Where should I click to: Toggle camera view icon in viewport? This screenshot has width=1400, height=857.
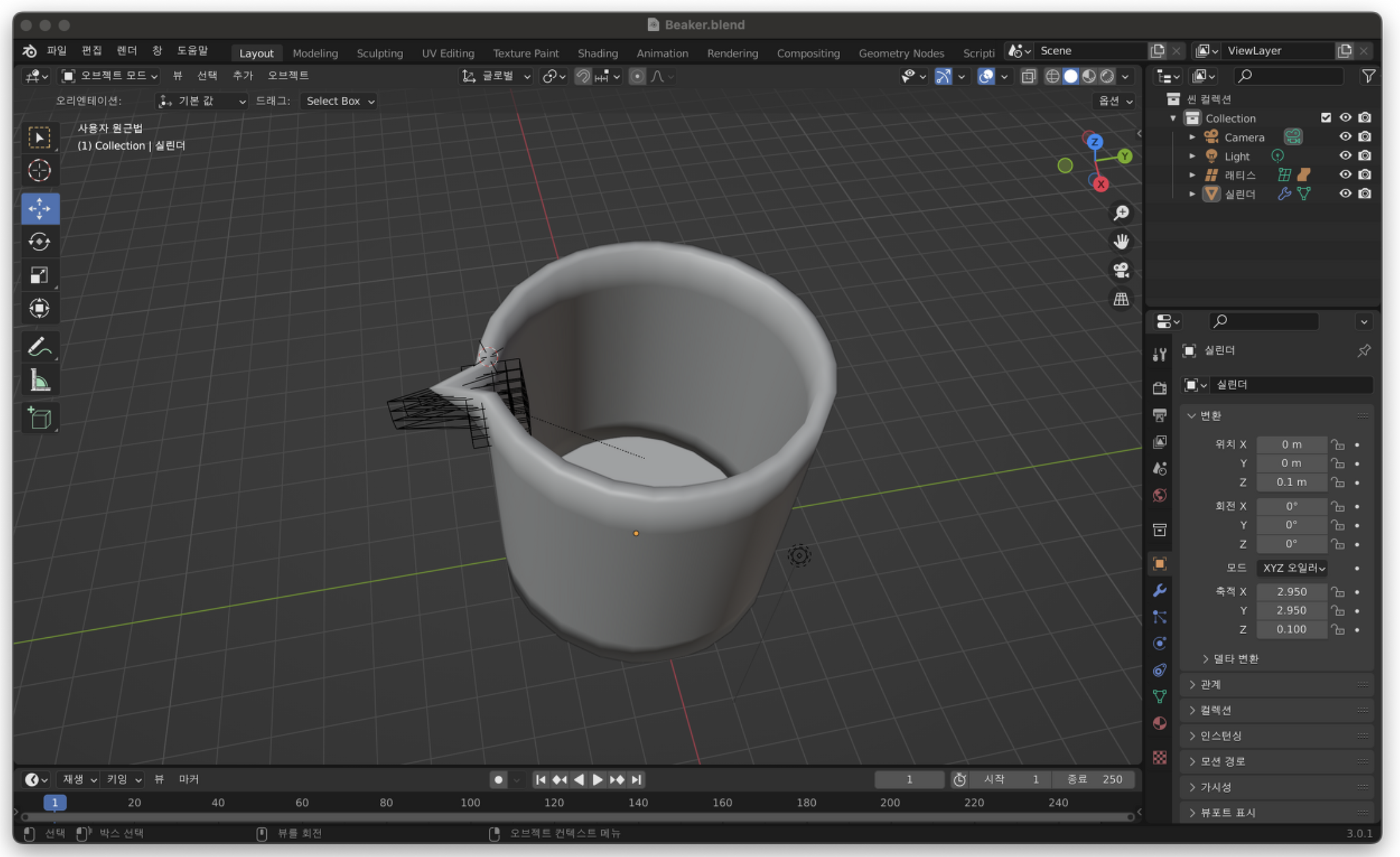1121,270
